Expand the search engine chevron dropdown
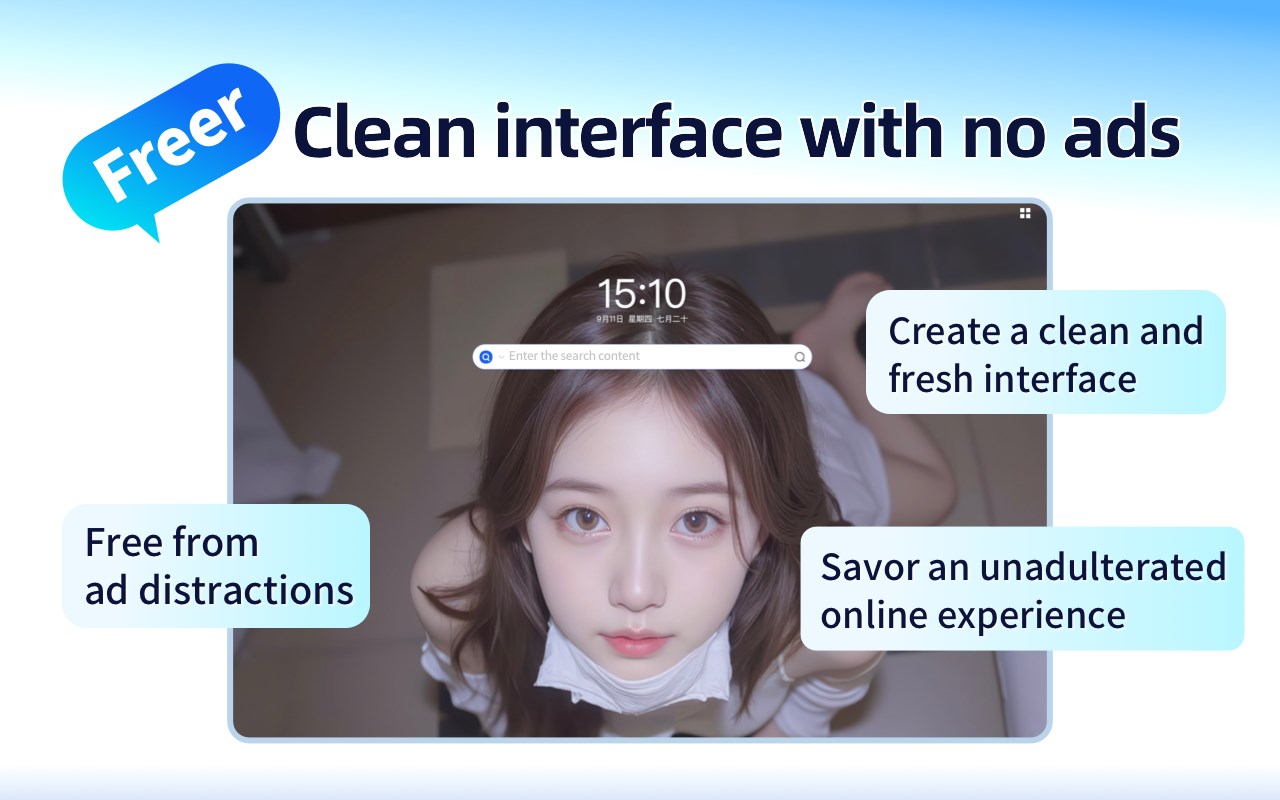1280x800 pixels. [501, 357]
